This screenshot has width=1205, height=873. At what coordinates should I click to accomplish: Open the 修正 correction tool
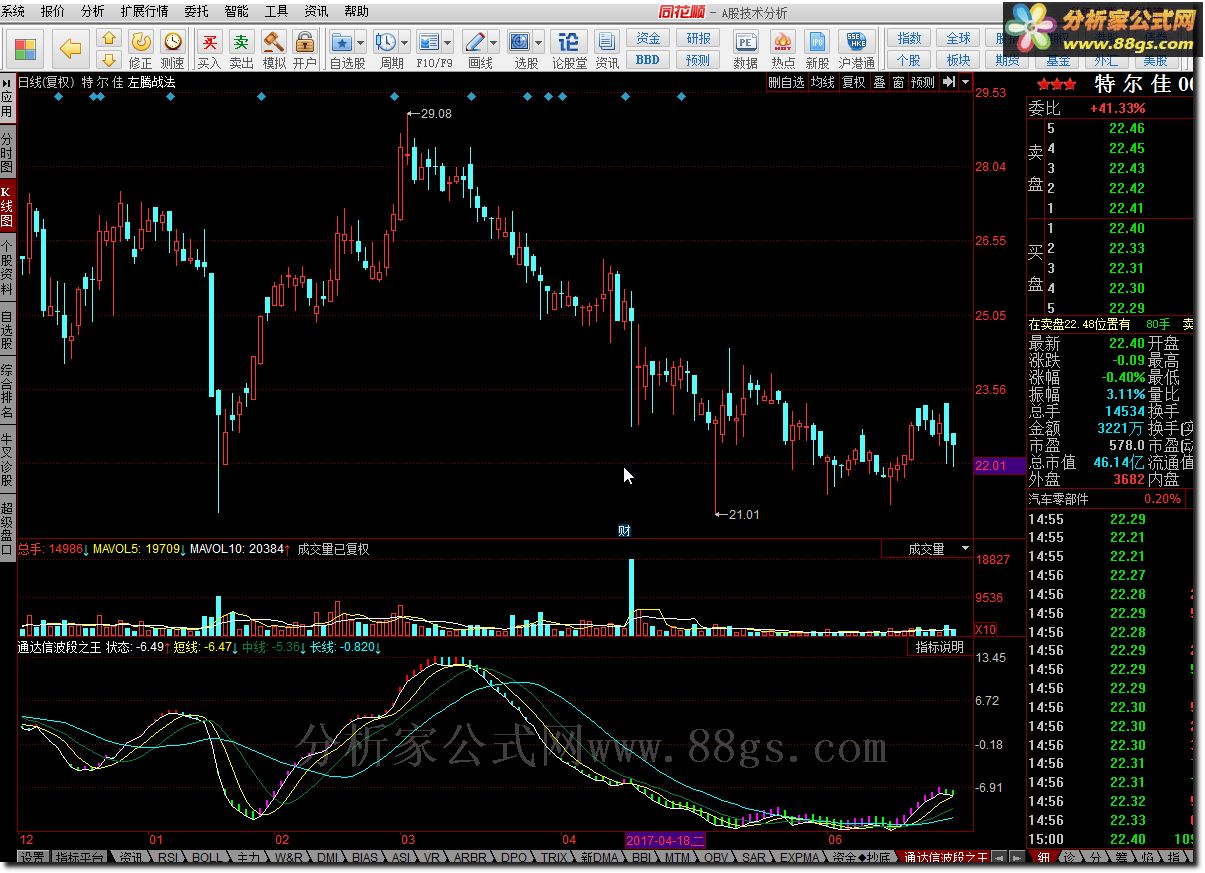141,48
